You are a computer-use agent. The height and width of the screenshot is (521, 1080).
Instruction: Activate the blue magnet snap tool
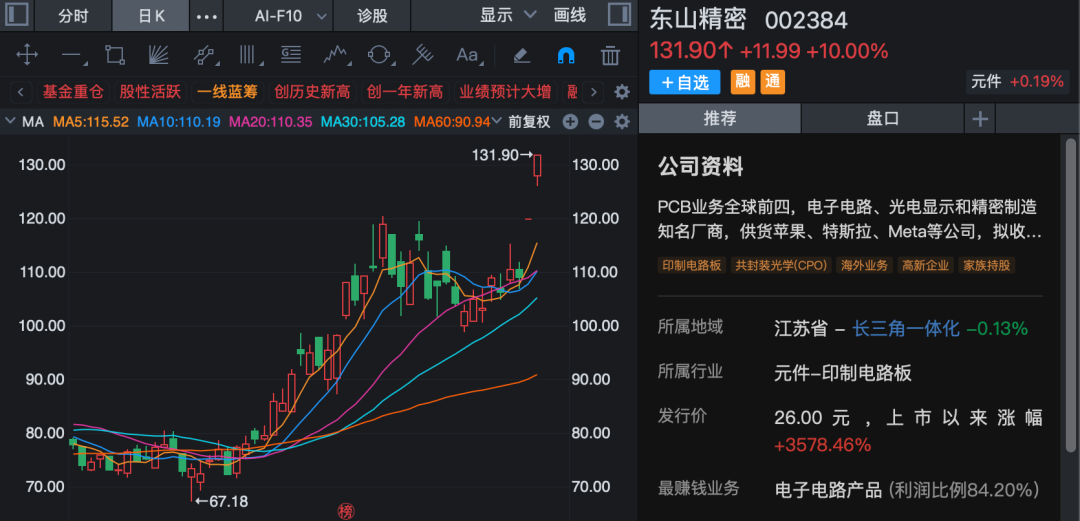coord(566,55)
